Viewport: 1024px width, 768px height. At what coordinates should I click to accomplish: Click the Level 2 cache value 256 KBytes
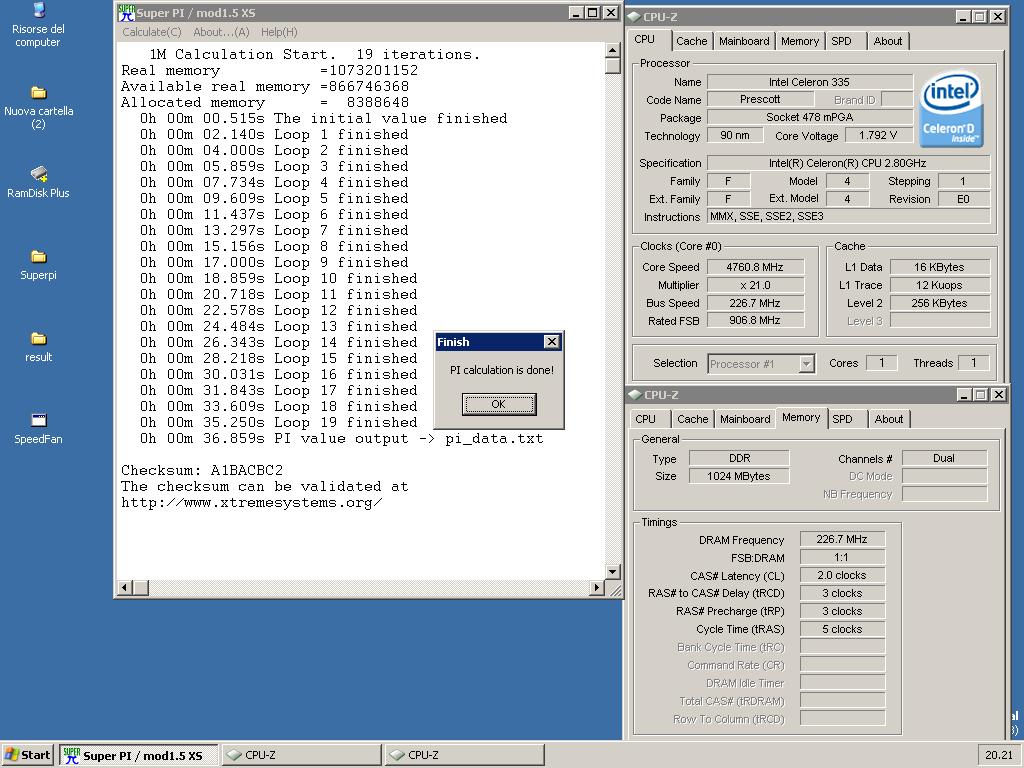tap(939, 303)
